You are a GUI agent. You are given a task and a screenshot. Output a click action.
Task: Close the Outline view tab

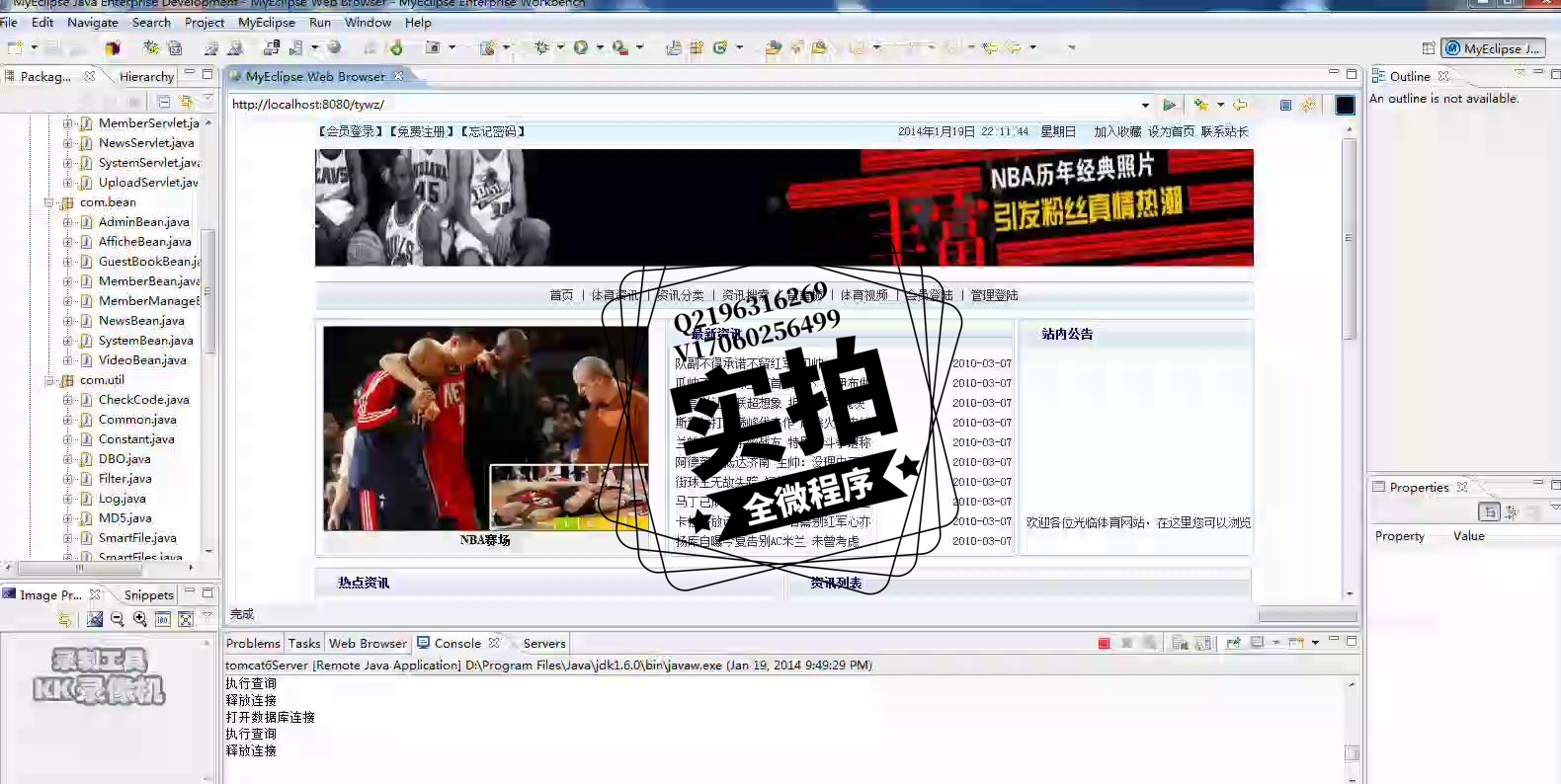pyautogui.click(x=1443, y=76)
